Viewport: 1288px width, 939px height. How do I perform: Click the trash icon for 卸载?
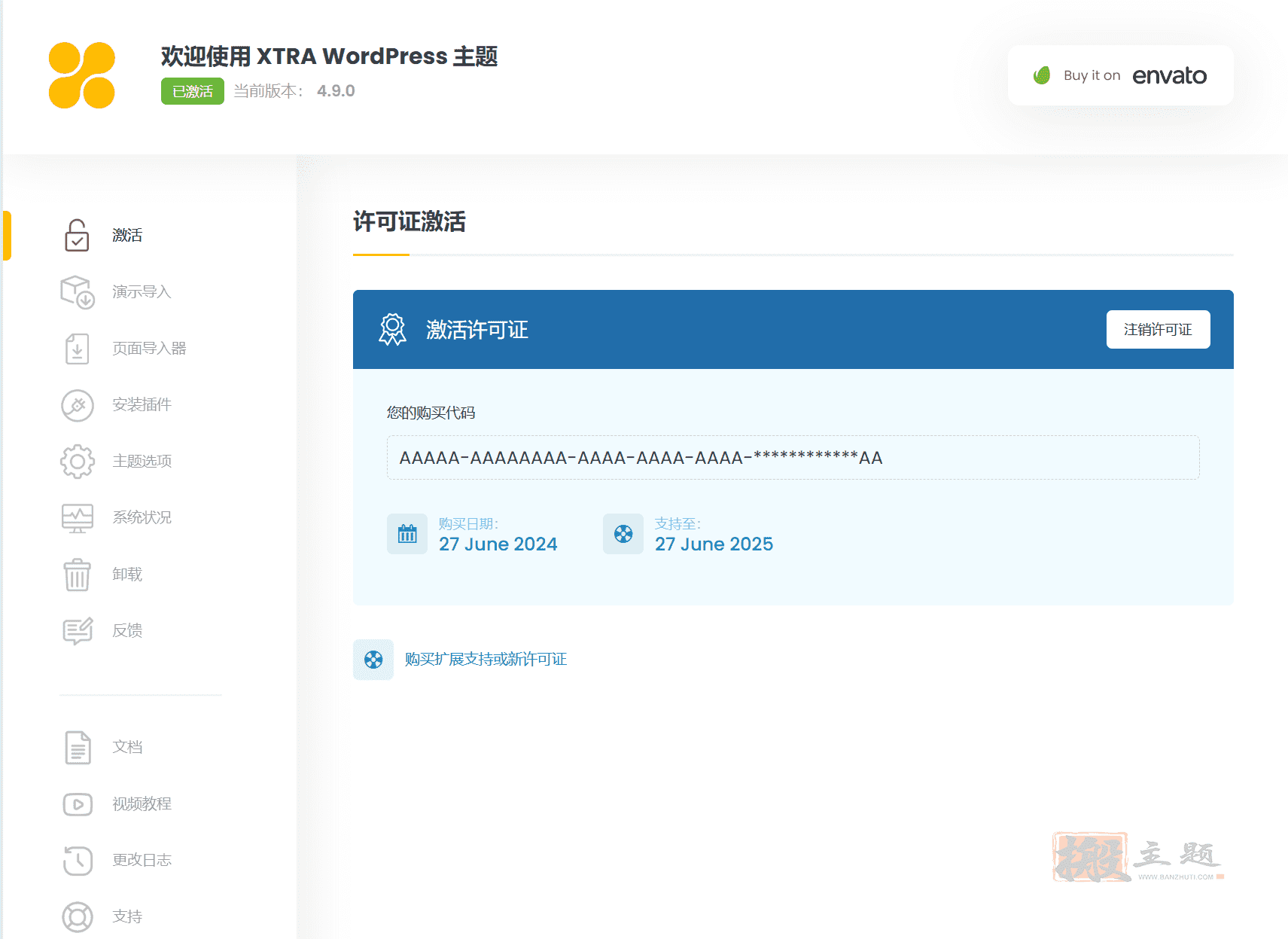coord(77,575)
